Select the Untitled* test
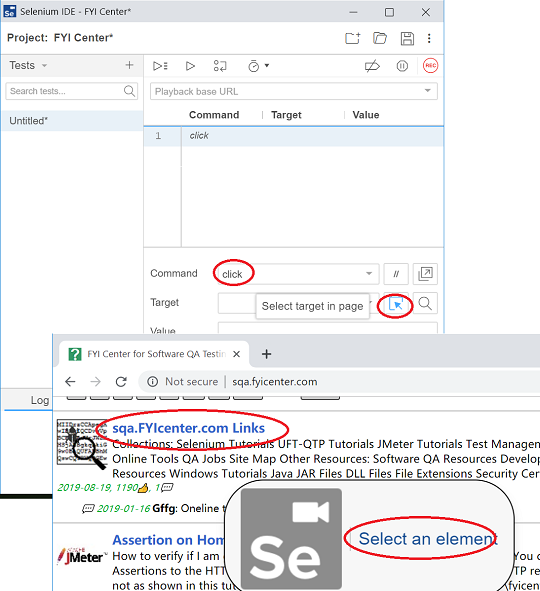The image size is (540, 591). [72, 121]
